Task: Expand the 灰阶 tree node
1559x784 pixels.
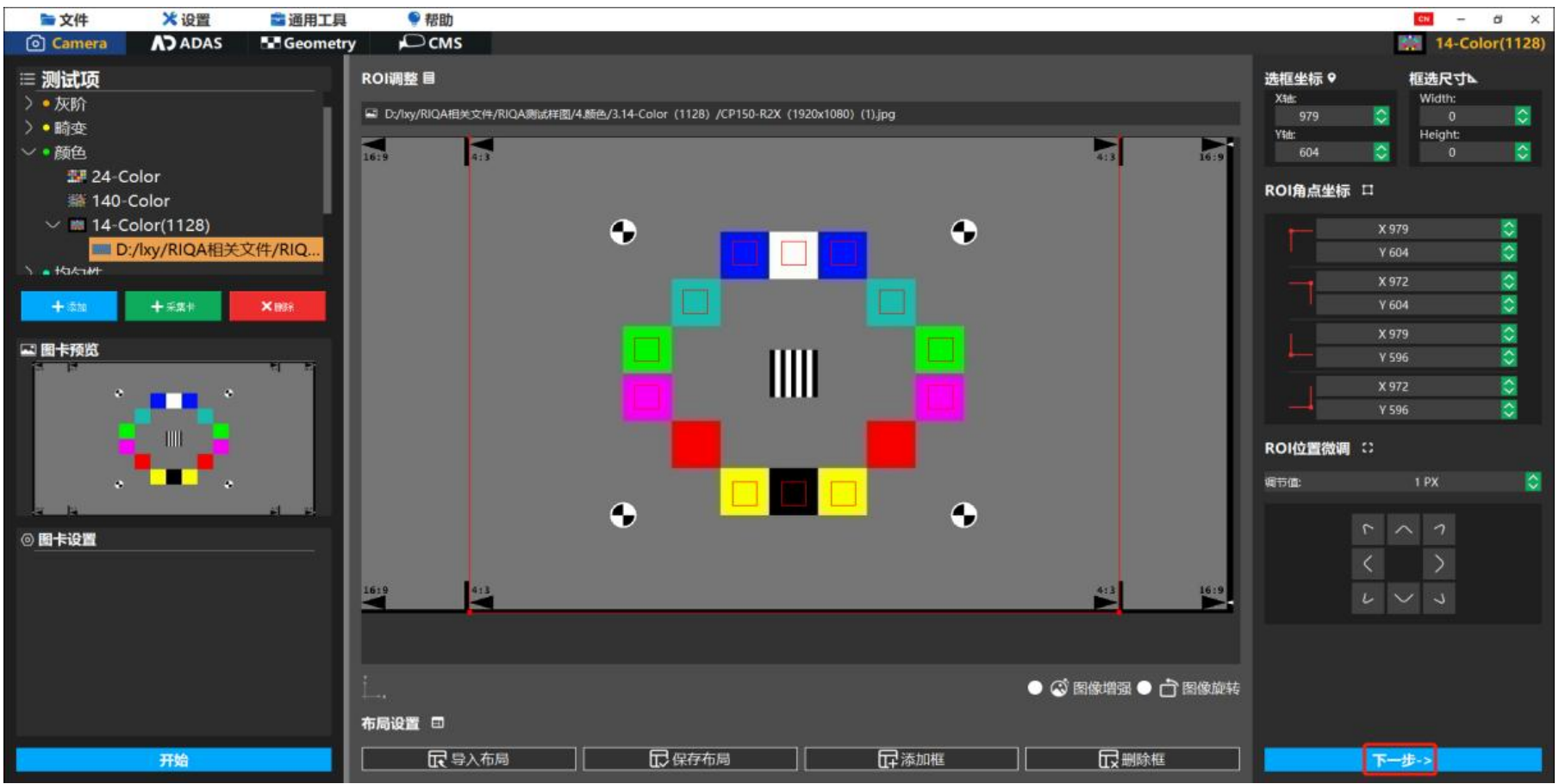Action: coord(28,103)
